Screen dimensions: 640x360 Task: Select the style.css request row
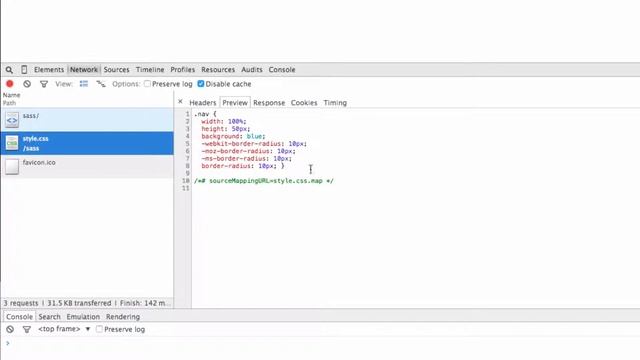87,143
